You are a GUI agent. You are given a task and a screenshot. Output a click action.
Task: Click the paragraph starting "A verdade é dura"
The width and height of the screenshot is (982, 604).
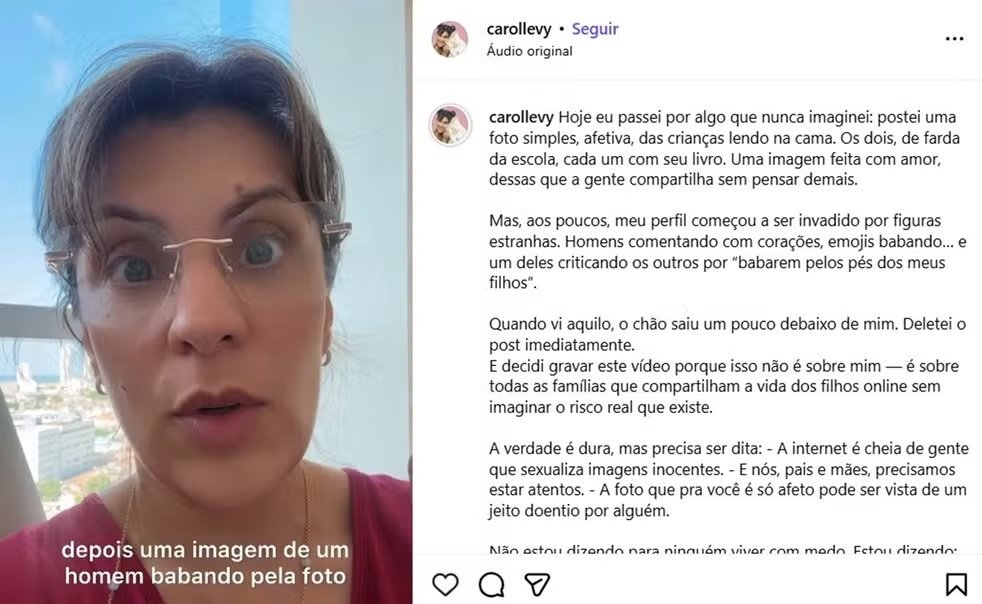coord(729,479)
